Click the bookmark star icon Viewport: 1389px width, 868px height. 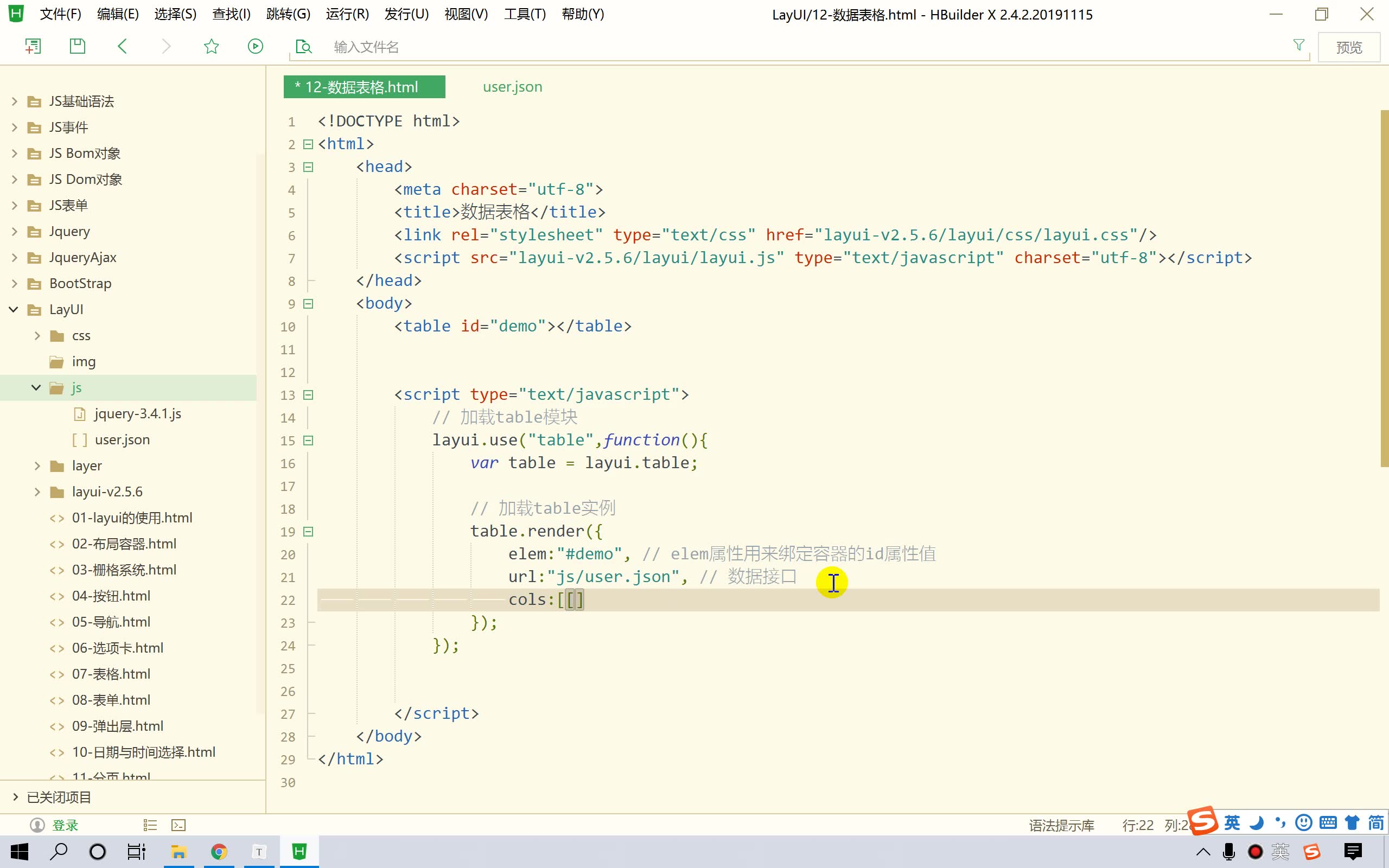pos(211,47)
